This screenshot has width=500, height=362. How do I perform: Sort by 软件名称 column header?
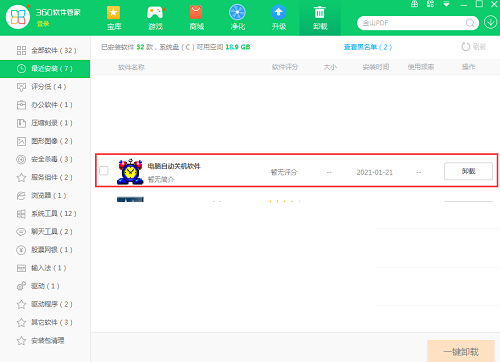131,67
